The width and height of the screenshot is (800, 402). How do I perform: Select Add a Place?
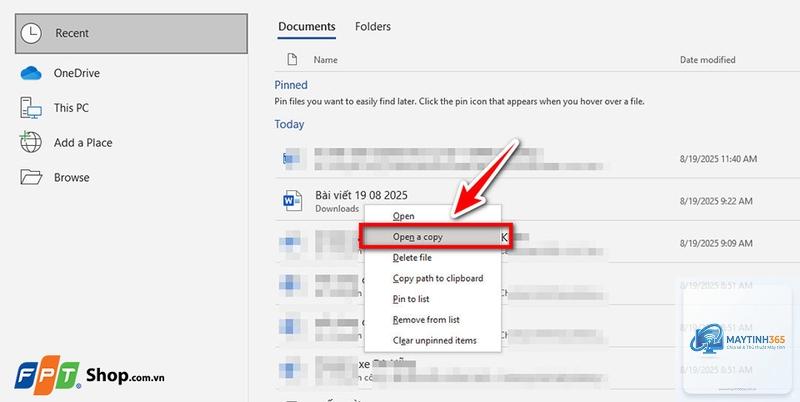pos(83,143)
